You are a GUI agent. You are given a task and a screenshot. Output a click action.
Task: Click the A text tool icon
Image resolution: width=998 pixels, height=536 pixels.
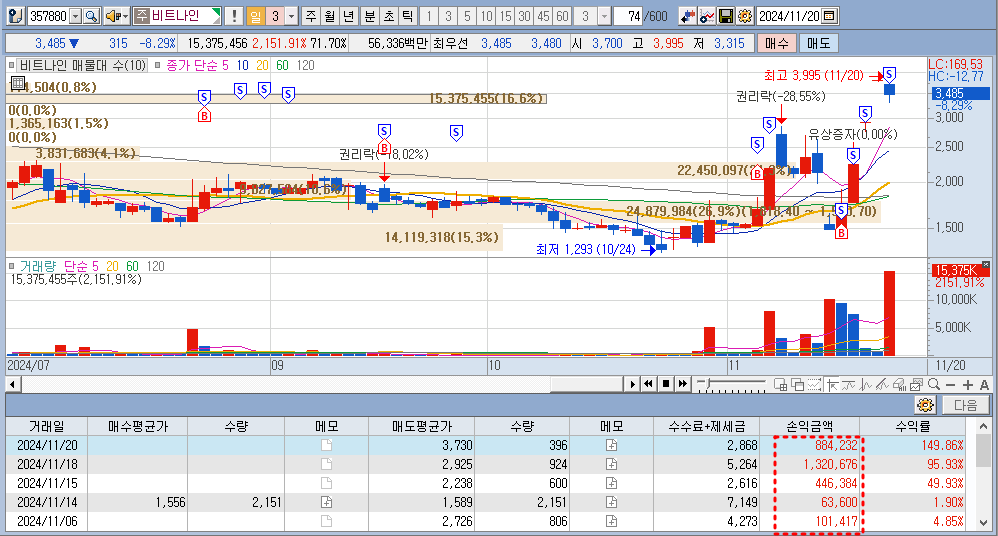coord(984,385)
